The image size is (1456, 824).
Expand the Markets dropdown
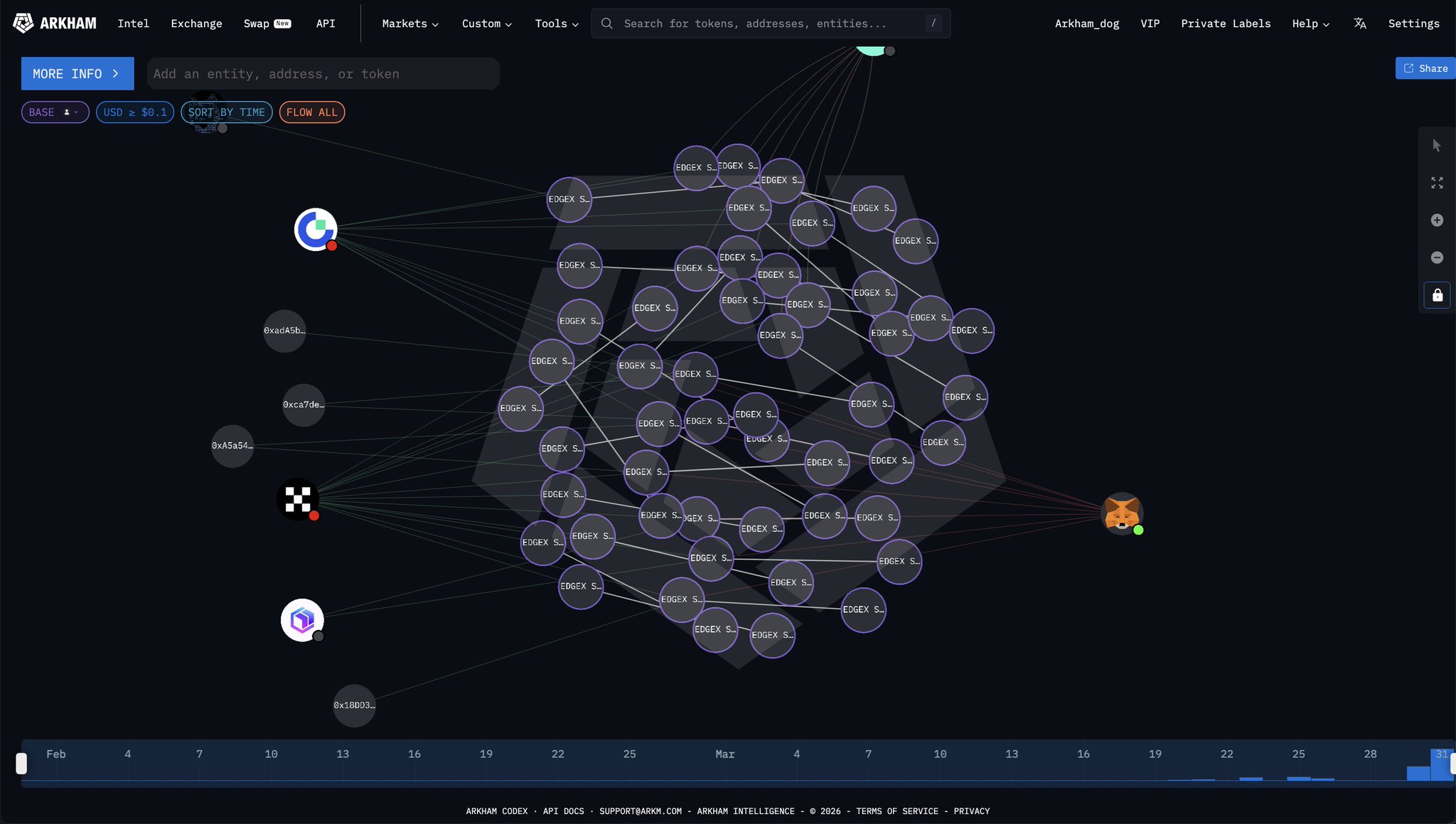point(409,23)
